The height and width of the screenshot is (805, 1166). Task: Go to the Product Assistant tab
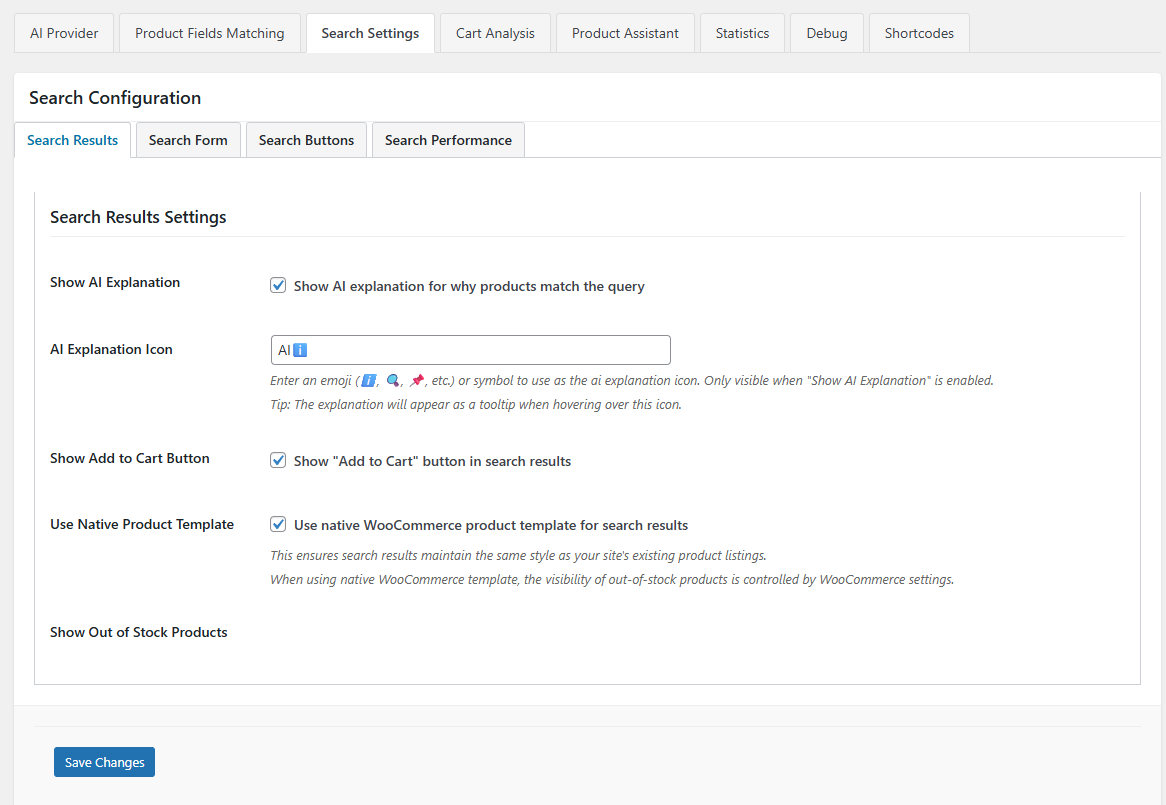[625, 33]
